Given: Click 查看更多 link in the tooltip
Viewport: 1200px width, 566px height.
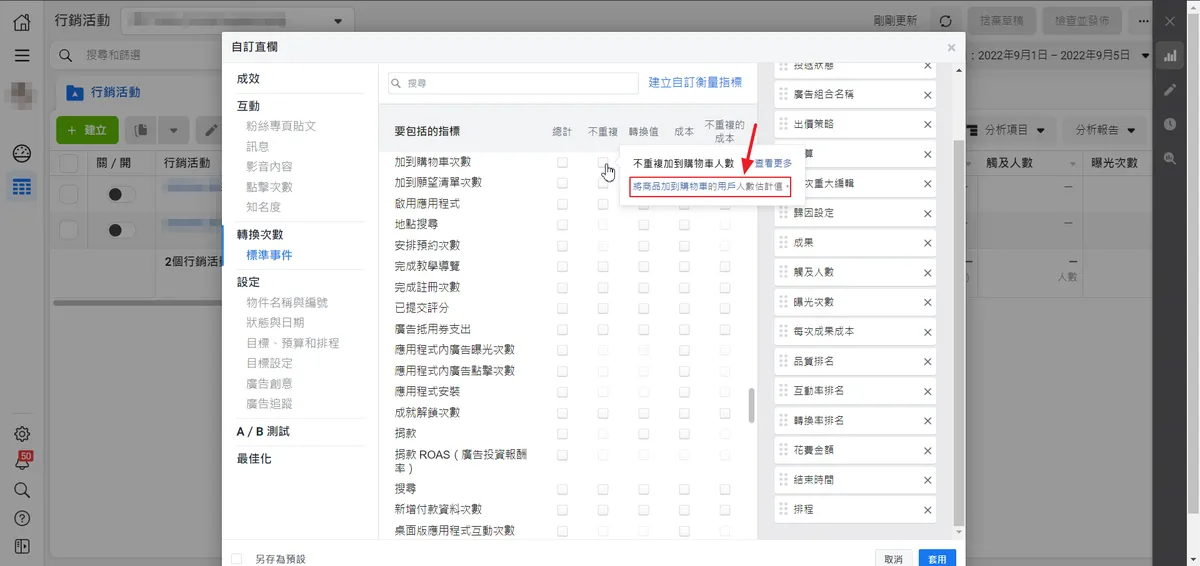Looking at the screenshot, I should pos(773,163).
